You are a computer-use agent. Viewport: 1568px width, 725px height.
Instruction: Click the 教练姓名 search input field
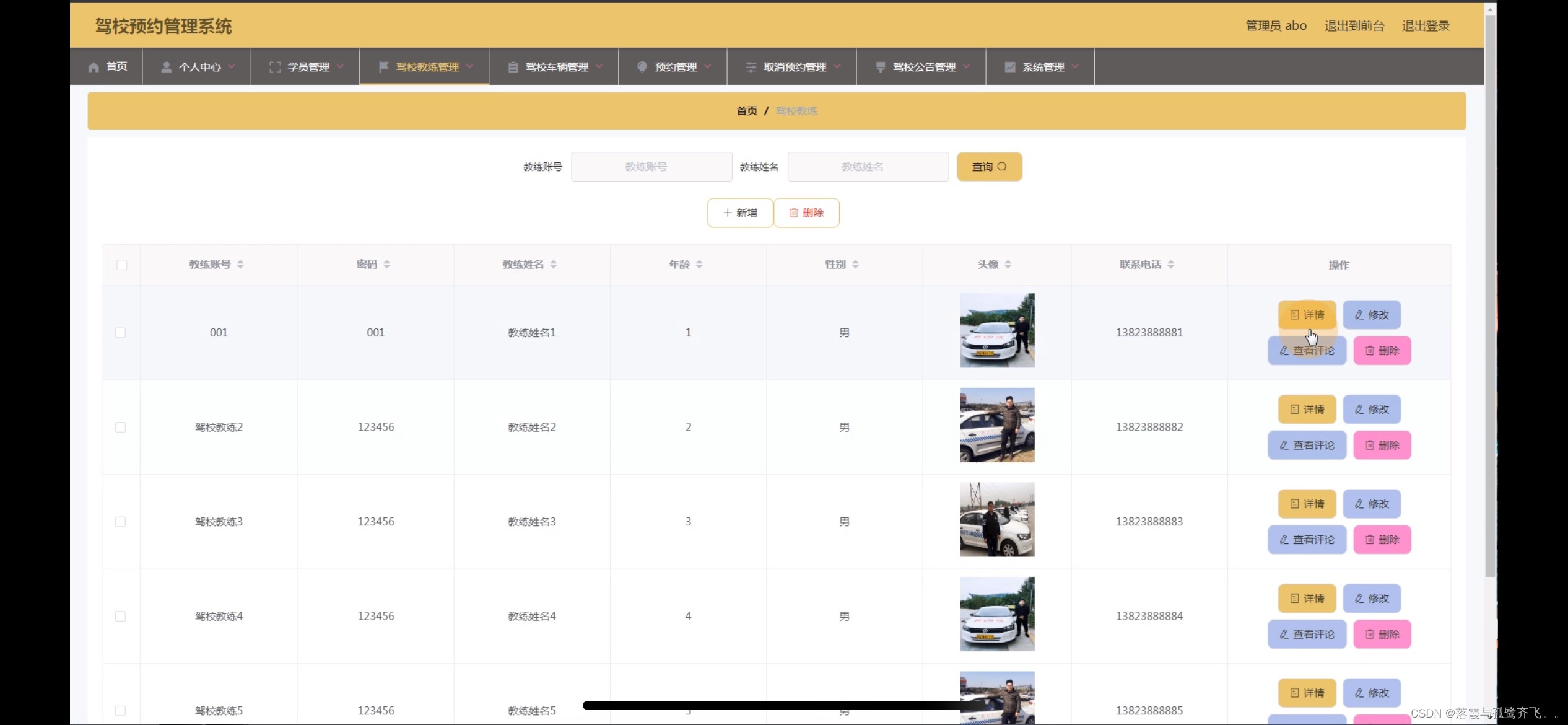click(x=868, y=167)
